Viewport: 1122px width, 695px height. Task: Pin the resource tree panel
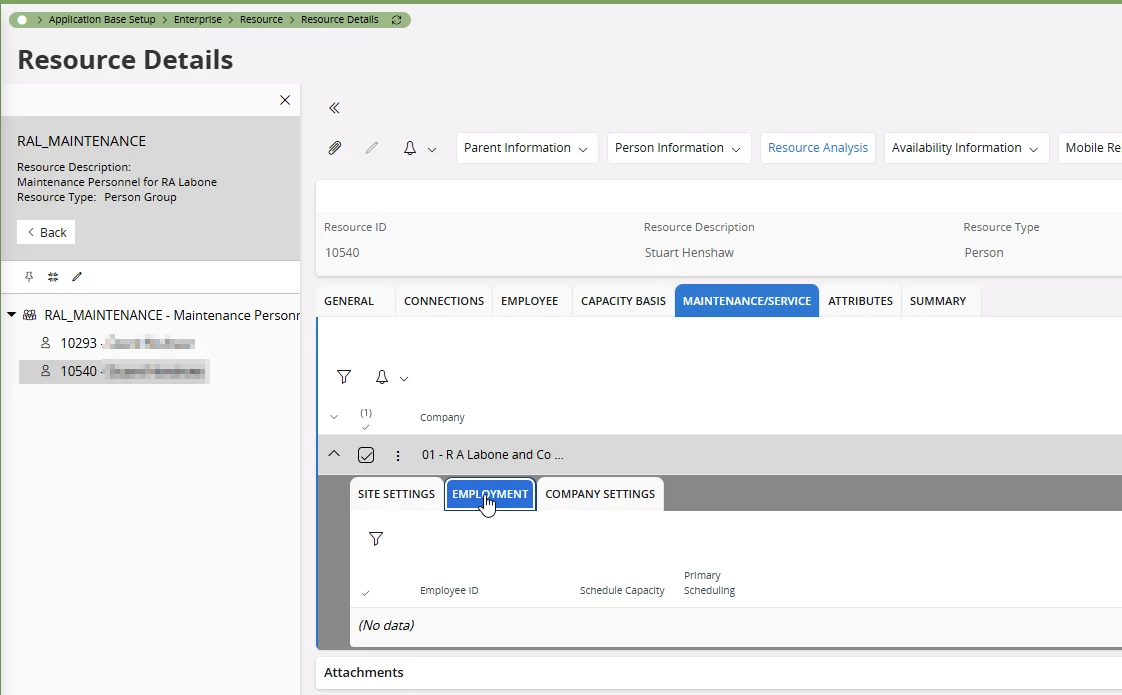[29, 277]
